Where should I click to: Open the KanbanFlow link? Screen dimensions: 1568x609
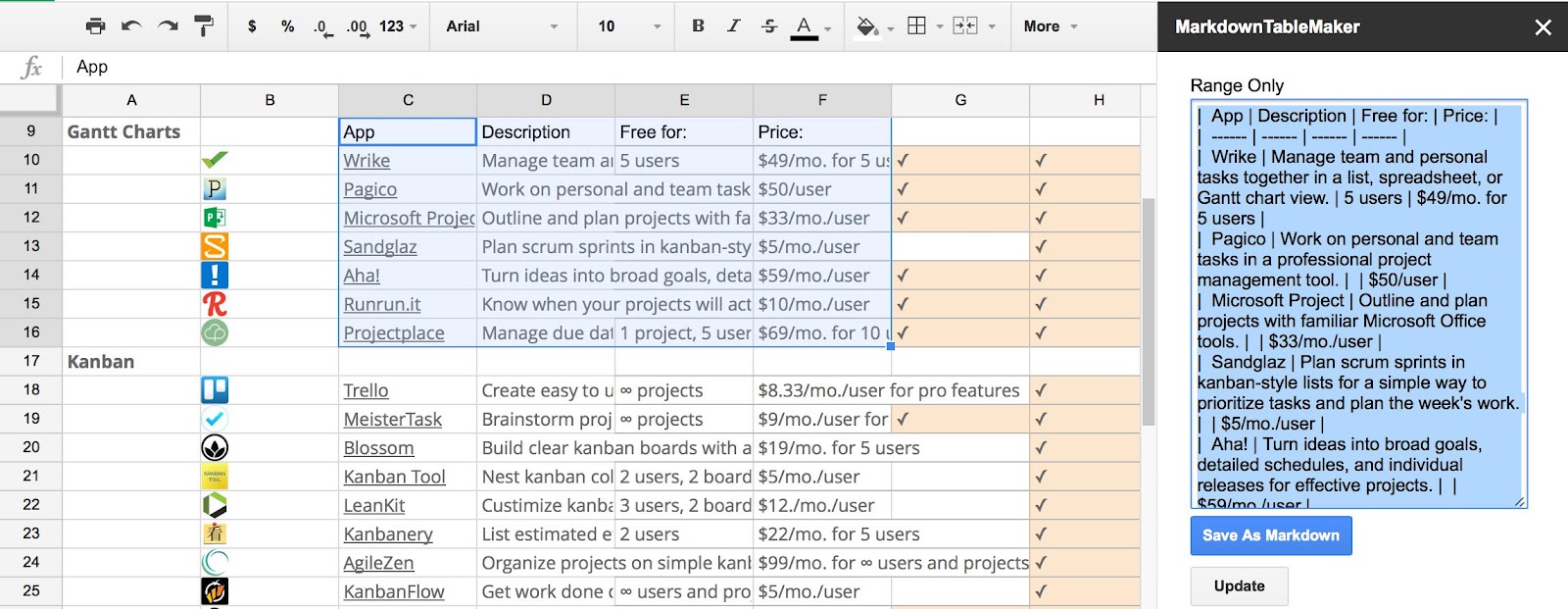pyautogui.click(x=394, y=592)
